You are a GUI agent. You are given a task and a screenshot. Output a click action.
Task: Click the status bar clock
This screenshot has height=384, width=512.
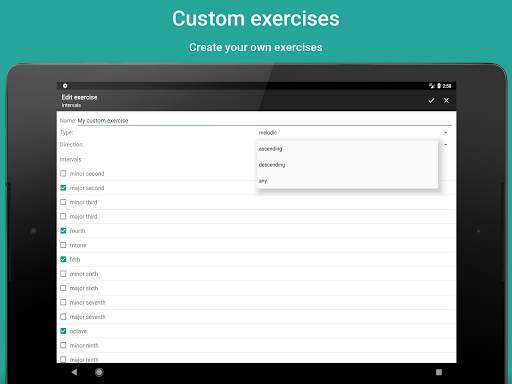447,86
